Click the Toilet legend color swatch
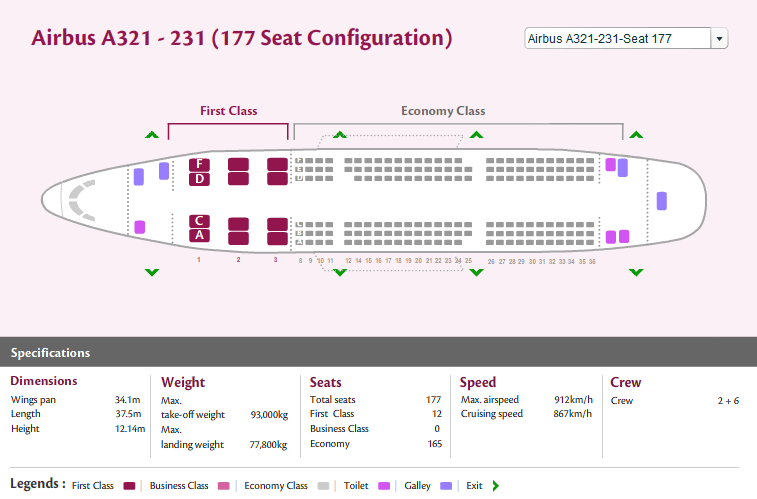 [x=383, y=486]
